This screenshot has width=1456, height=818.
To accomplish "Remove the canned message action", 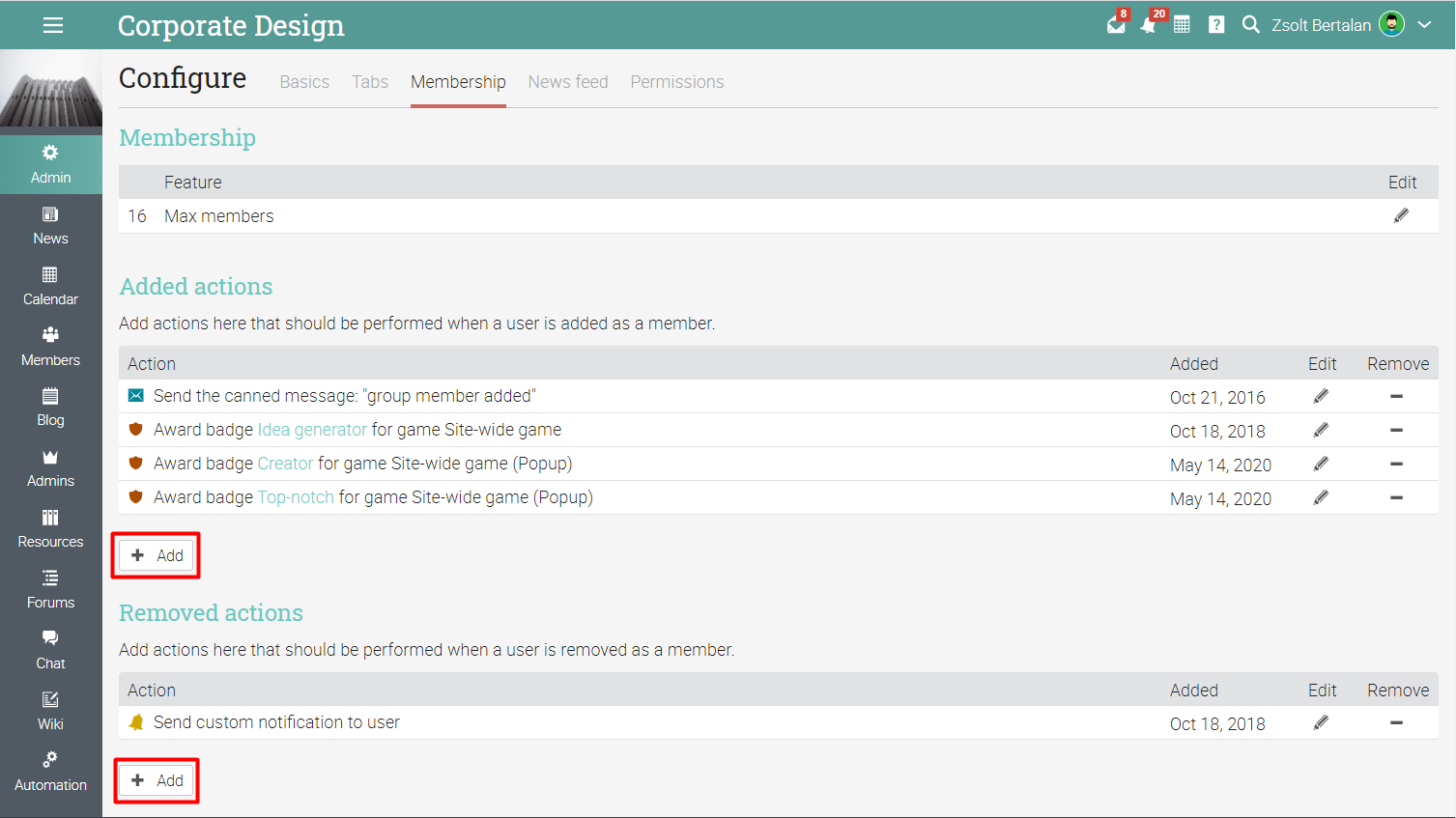I will click(x=1396, y=396).
